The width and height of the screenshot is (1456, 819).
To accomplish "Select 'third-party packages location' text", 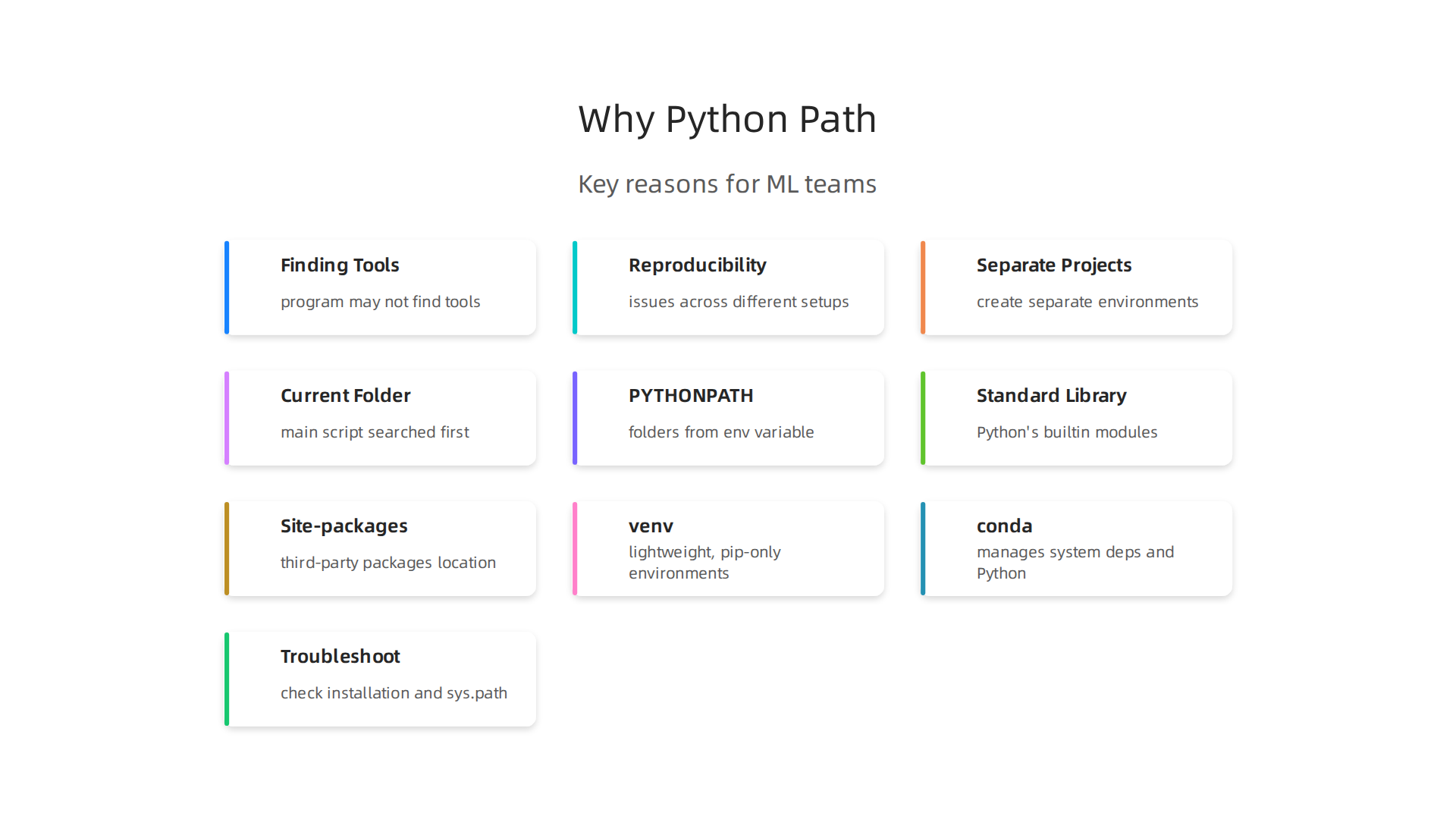I will coord(388,563).
